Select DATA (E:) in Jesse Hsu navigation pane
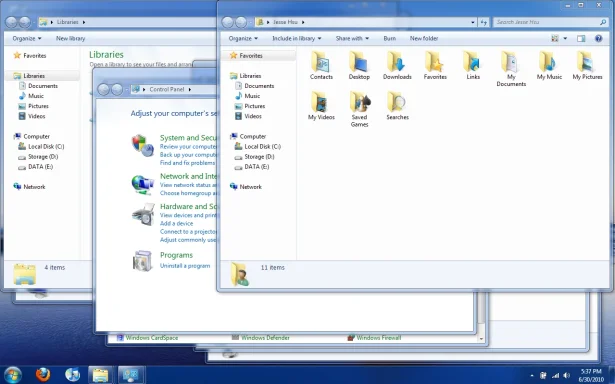Image resolution: width=615 pixels, height=384 pixels. (257, 167)
